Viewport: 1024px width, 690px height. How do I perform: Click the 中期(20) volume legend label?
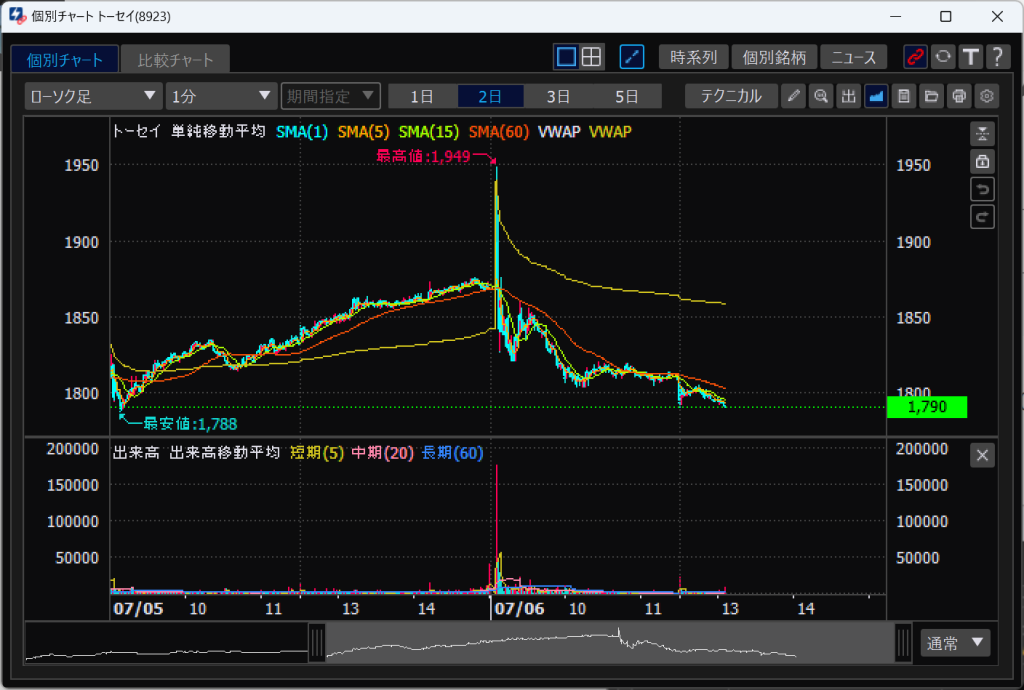tap(382, 453)
